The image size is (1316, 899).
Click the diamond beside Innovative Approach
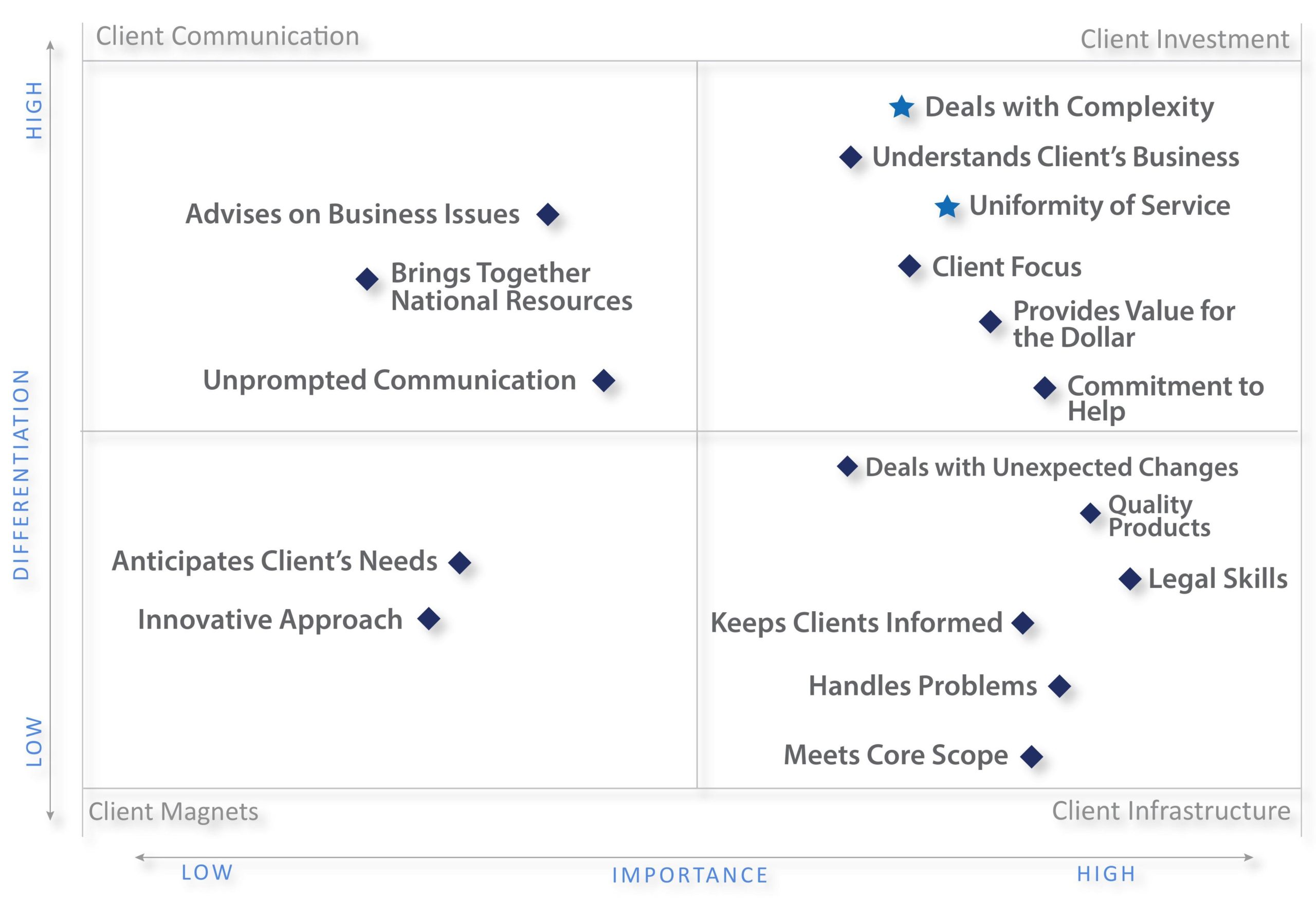pos(429,619)
